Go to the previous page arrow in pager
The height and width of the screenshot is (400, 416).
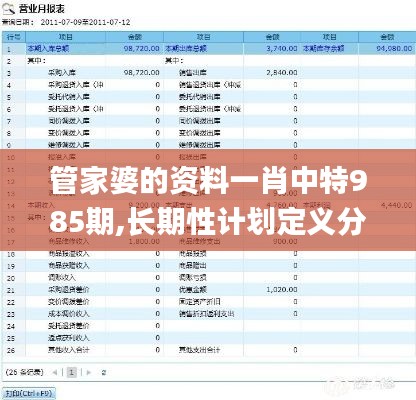pos(55,372)
